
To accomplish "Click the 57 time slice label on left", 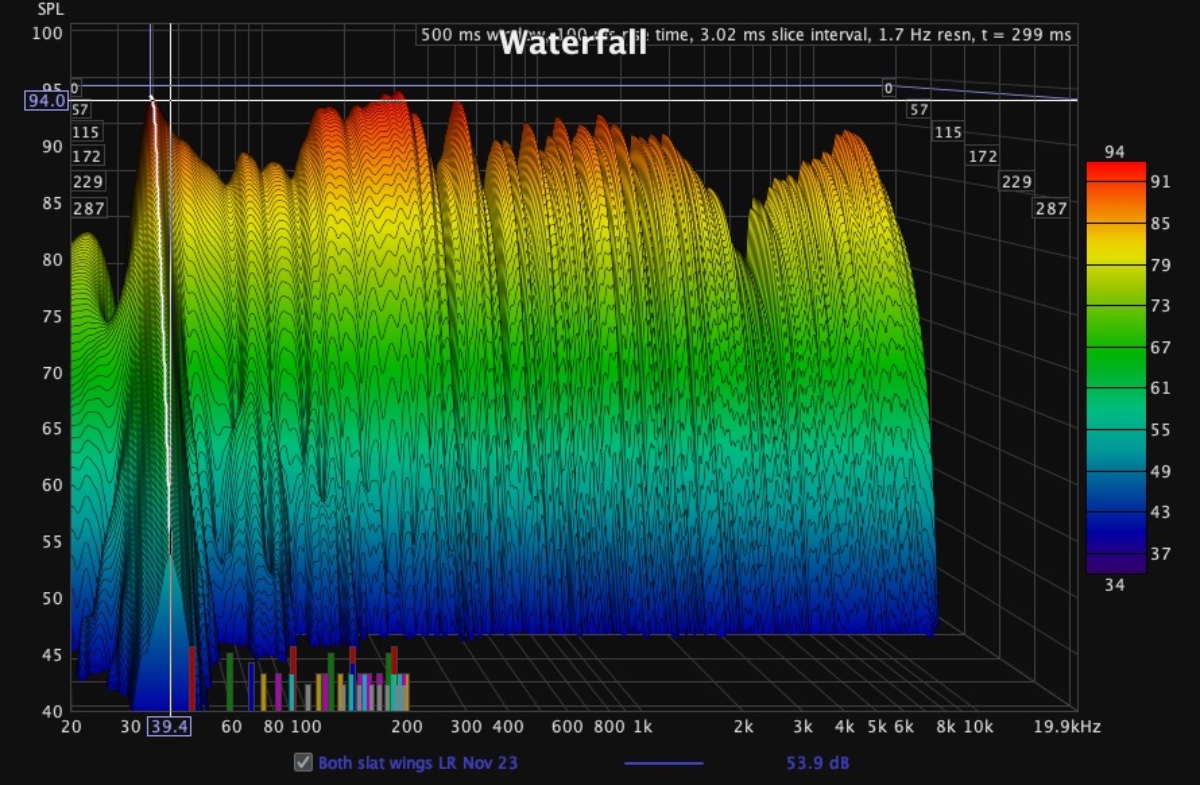I will [81, 110].
